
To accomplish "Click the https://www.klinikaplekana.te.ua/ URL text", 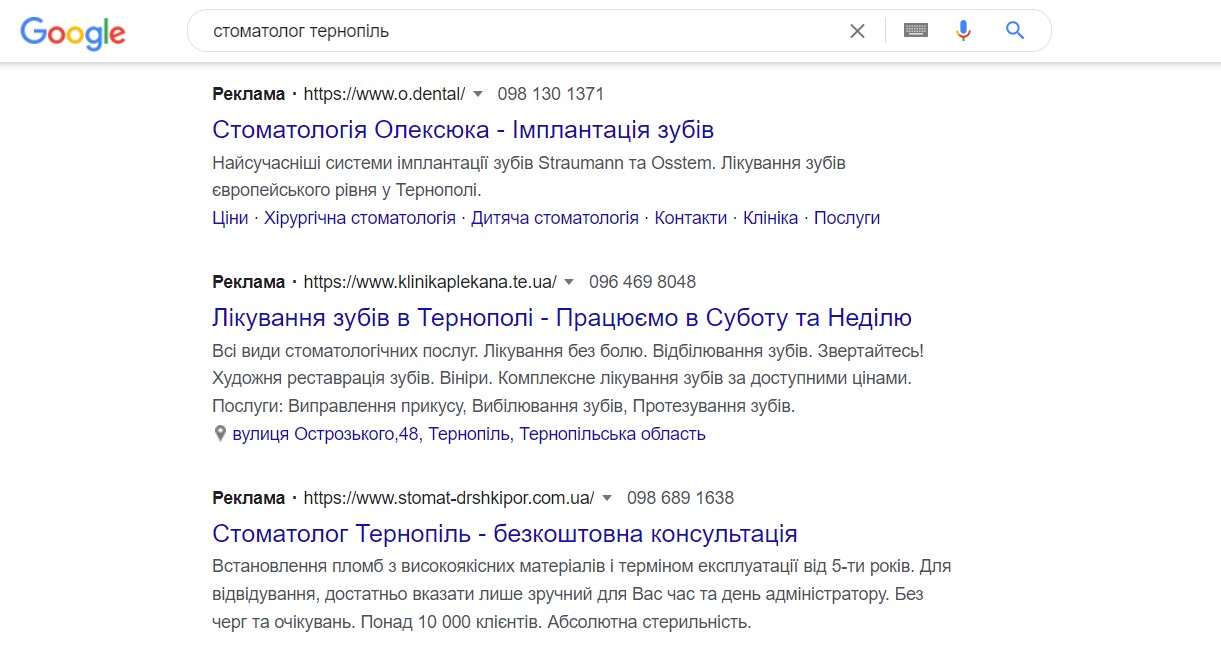I will tap(430, 282).
